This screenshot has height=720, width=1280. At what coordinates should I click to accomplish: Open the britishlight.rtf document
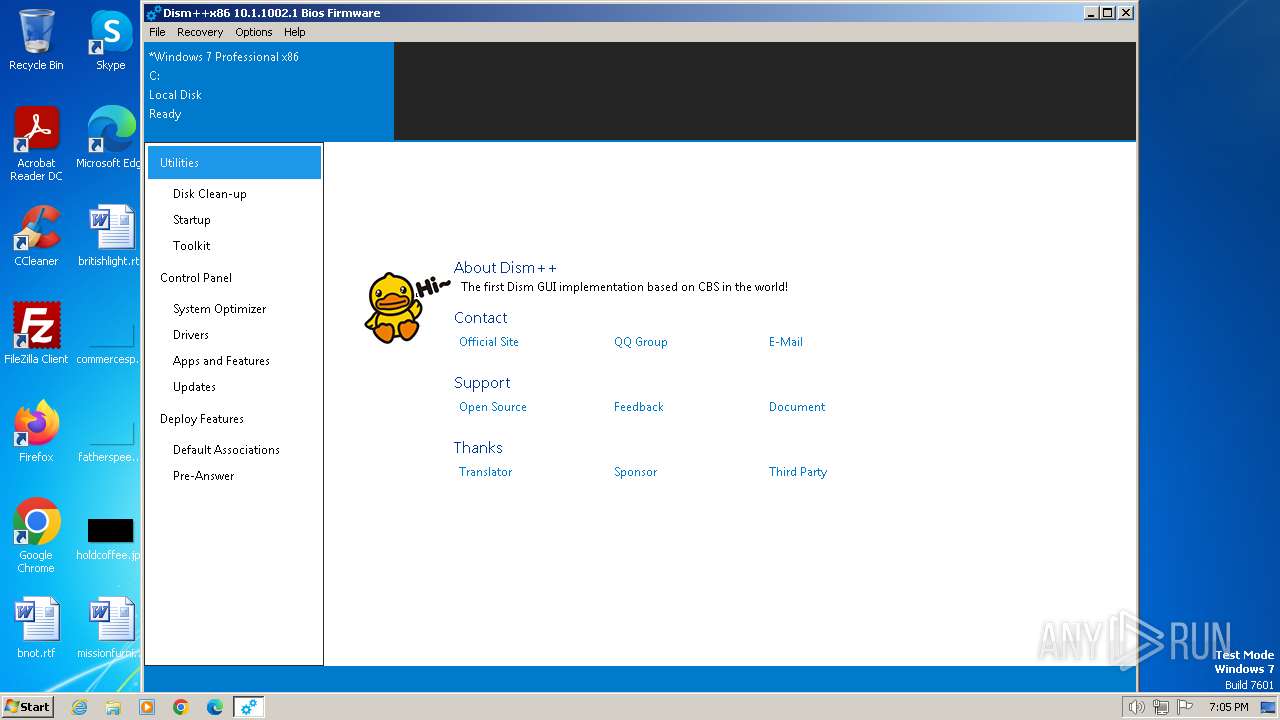coord(111,236)
